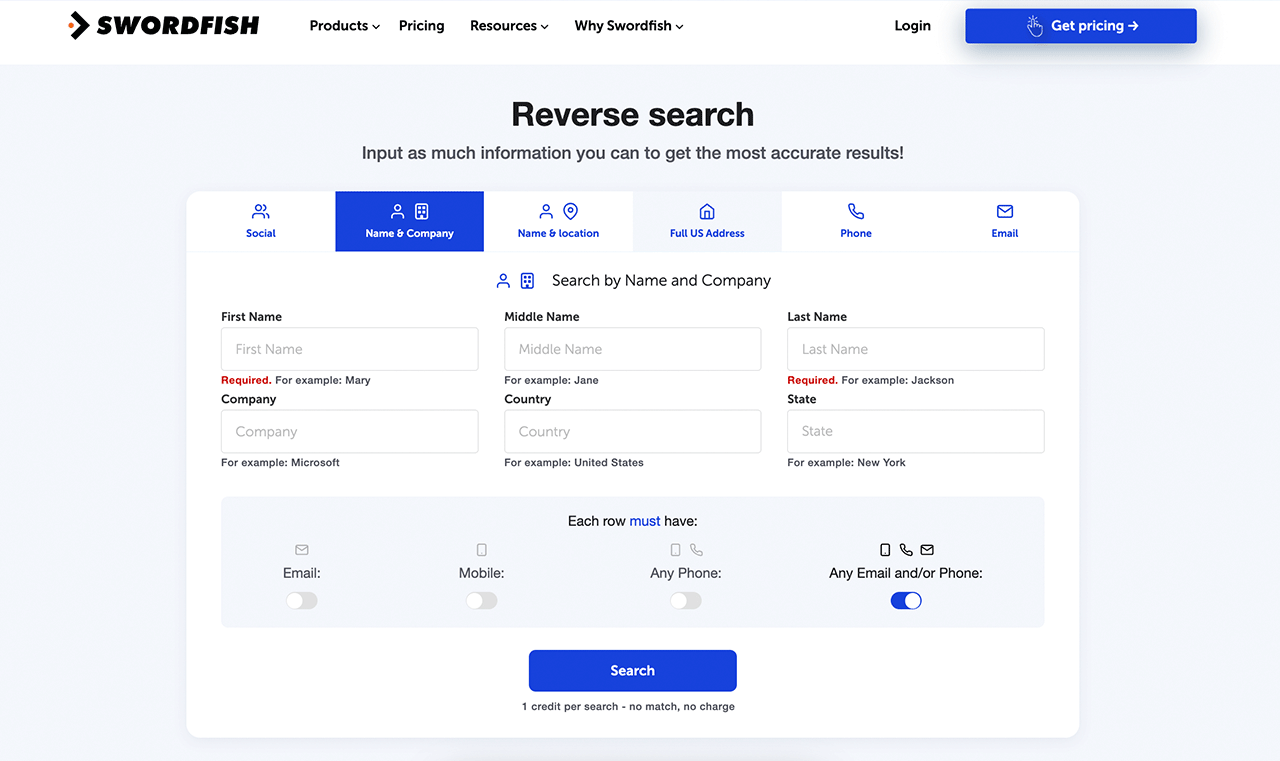Image resolution: width=1280 pixels, height=761 pixels.
Task: Select the Social search tab icon
Action: coord(260,211)
